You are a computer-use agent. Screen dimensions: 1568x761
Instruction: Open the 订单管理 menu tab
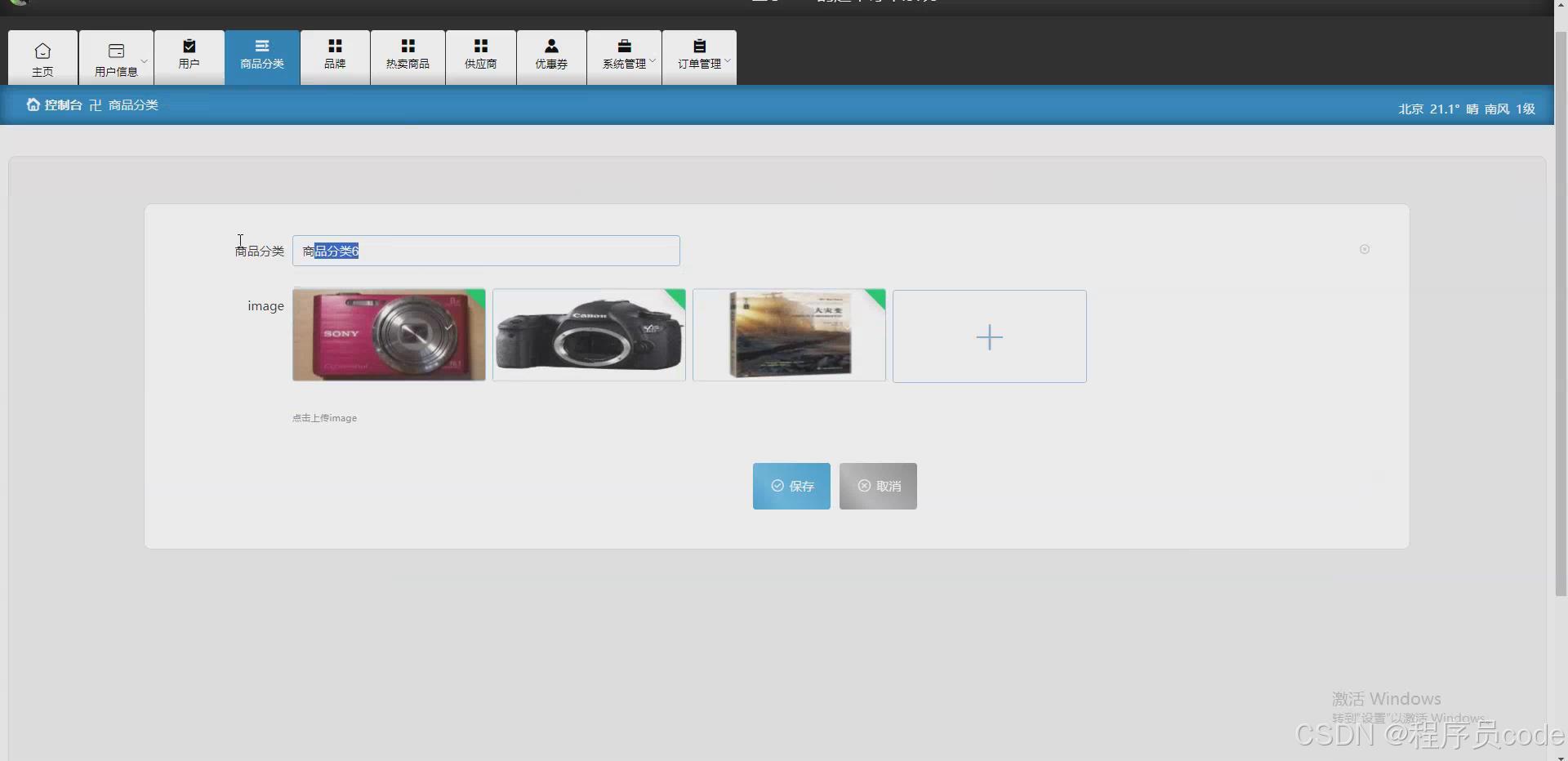pyautogui.click(x=699, y=58)
